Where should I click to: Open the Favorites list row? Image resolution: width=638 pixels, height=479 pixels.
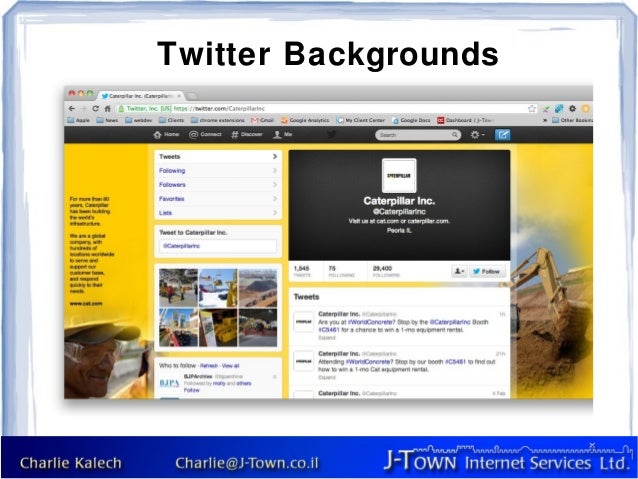point(218,199)
